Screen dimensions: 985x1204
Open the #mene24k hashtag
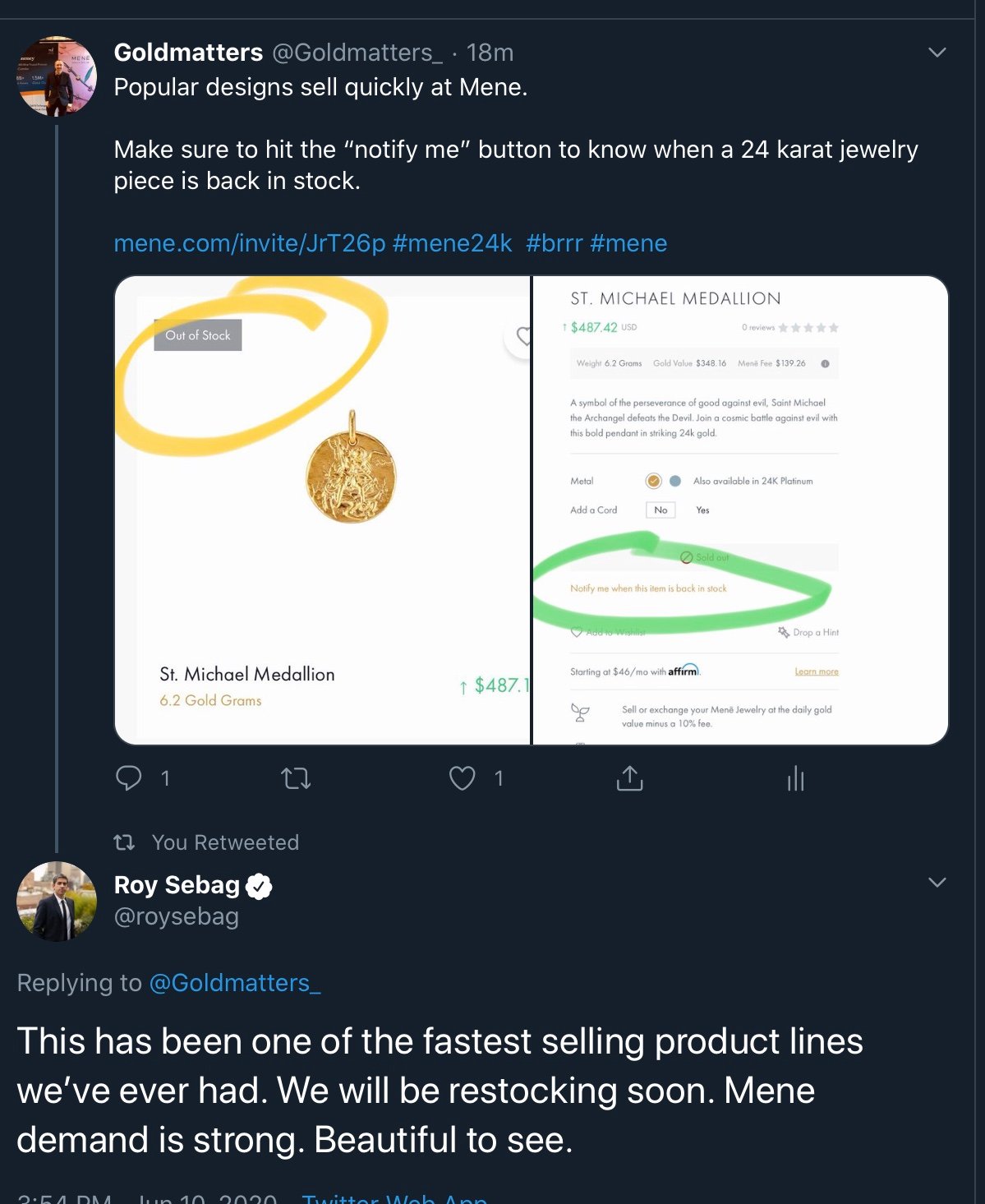pos(453,243)
